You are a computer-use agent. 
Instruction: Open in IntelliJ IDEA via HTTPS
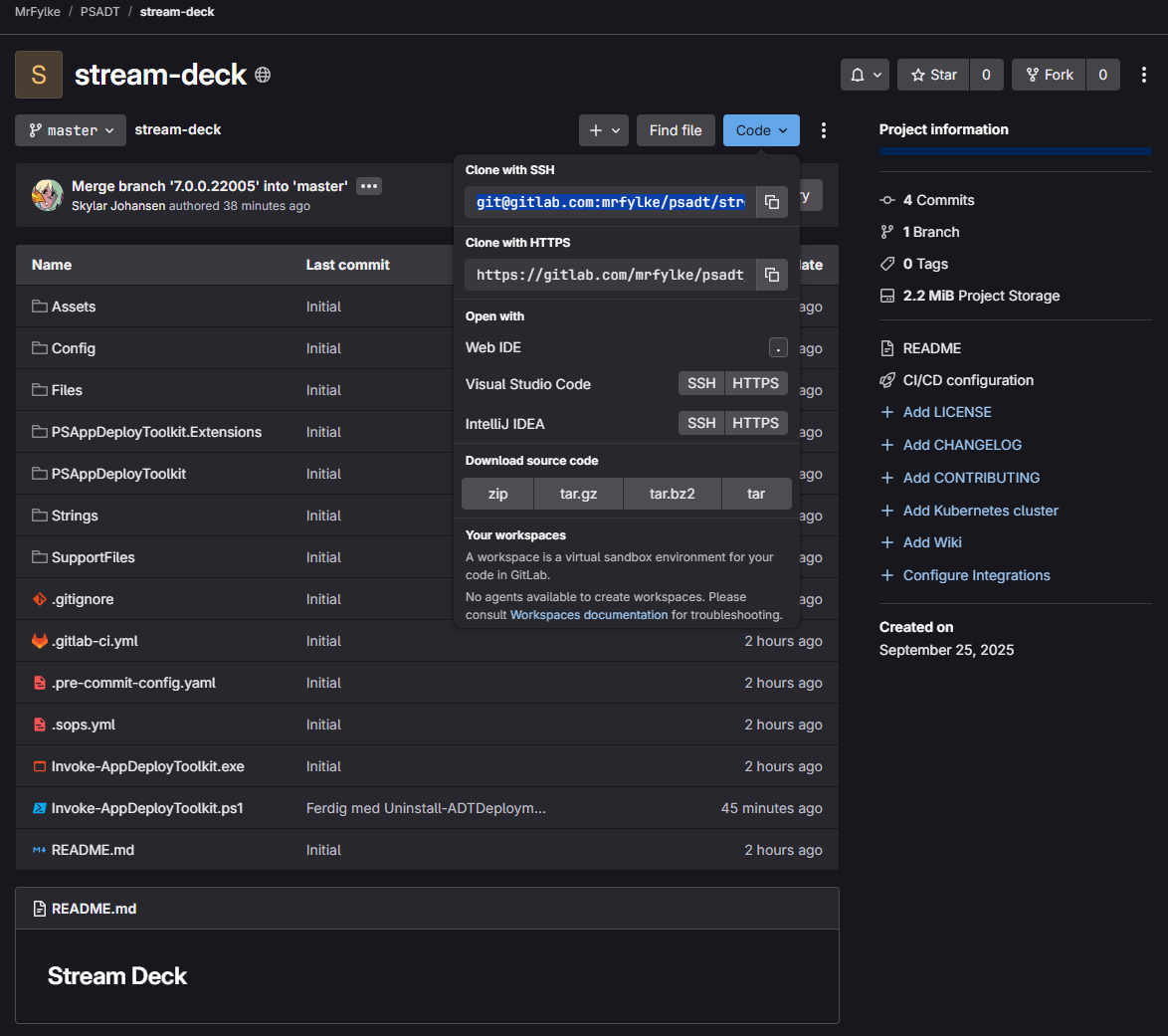pyautogui.click(x=755, y=423)
